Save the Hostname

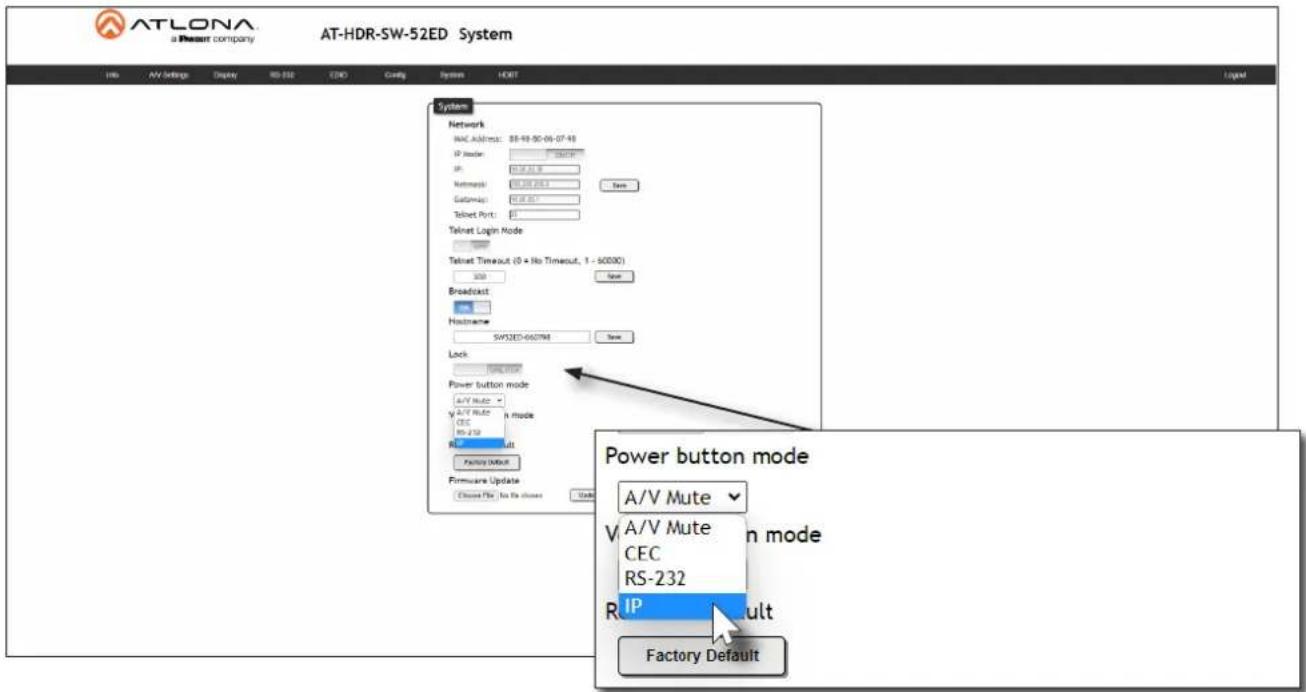tap(615, 338)
